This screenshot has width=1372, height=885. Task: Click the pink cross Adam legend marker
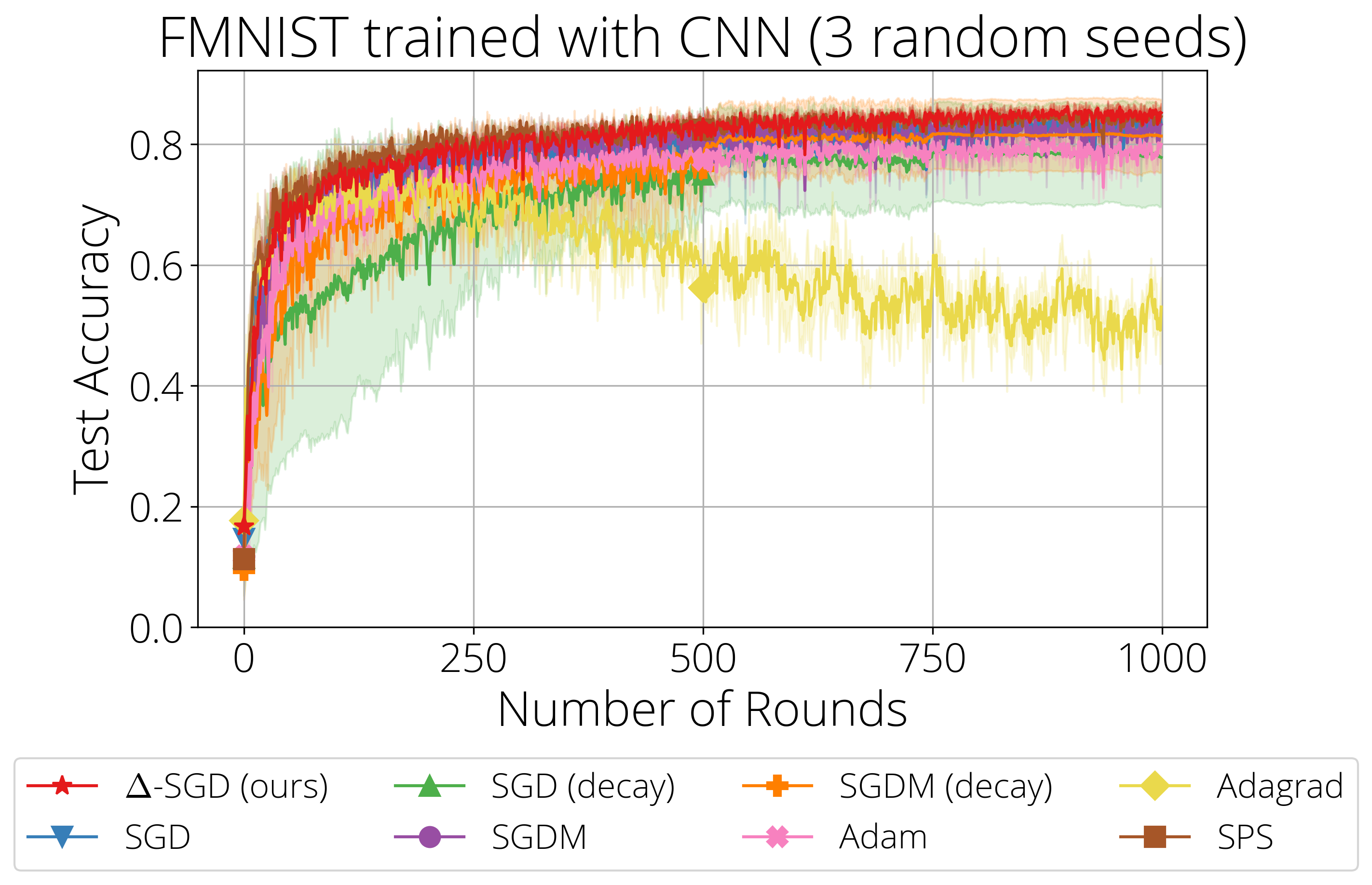click(777, 837)
